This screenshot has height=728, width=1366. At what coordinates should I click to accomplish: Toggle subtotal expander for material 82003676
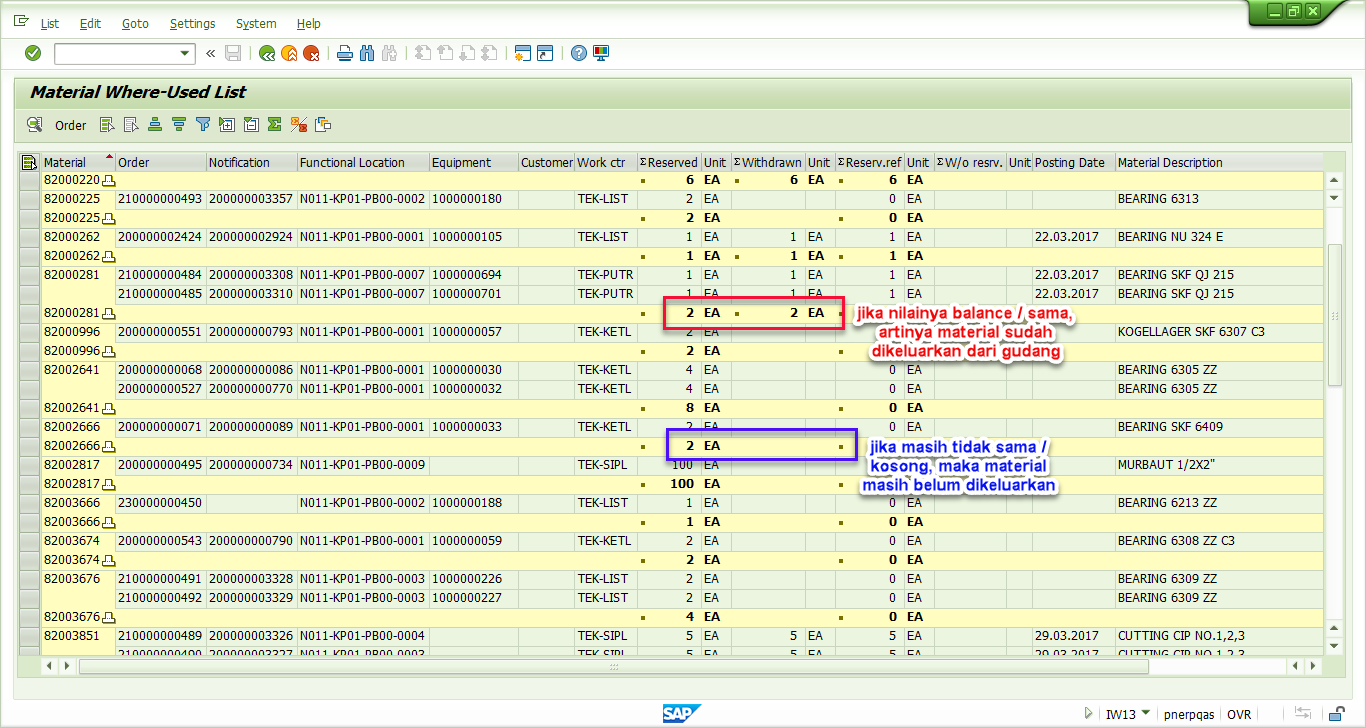109,617
